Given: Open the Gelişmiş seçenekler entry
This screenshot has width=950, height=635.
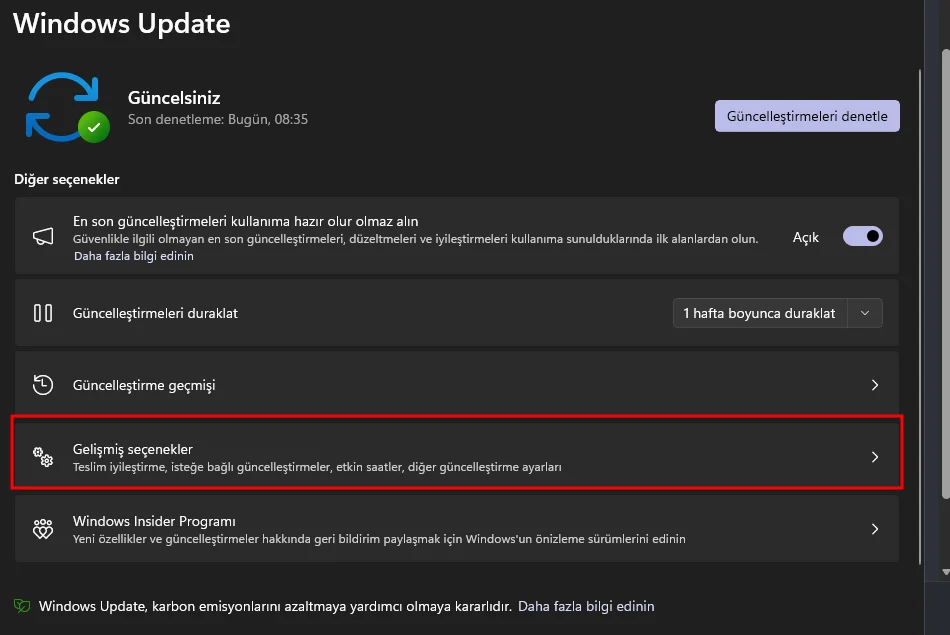Looking at the screenshot, I should 133,449.
